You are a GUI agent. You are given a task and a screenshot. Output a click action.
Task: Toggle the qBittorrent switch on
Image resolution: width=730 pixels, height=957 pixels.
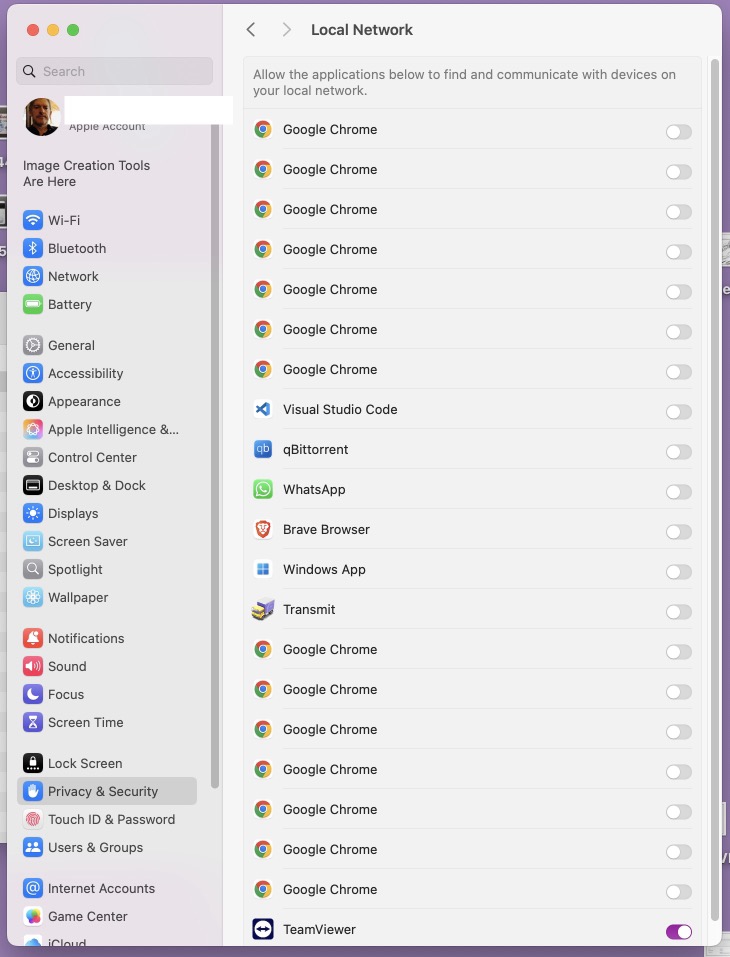point(679,452)
